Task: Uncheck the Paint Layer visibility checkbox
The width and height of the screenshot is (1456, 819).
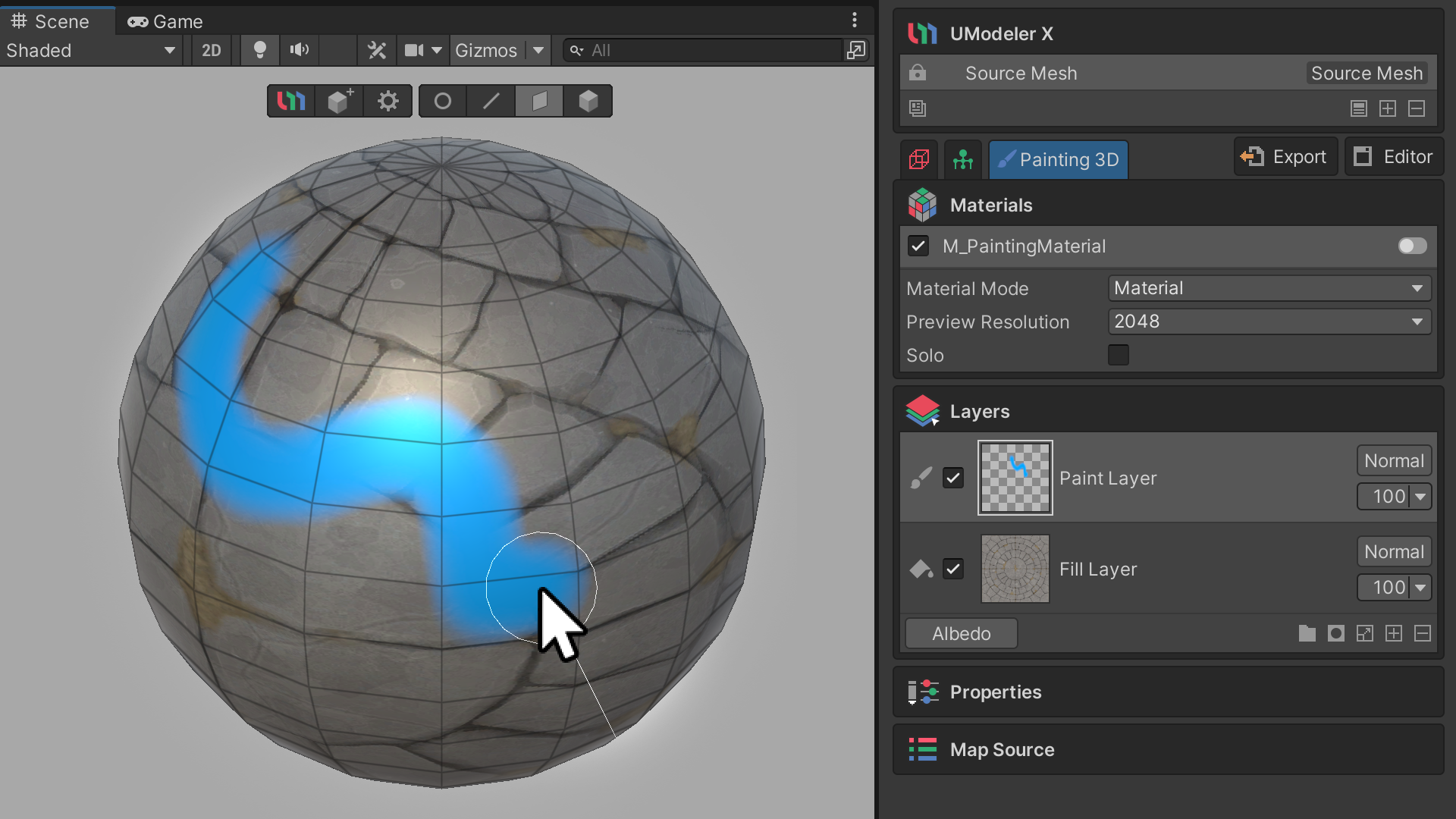Action: point(953,478)
